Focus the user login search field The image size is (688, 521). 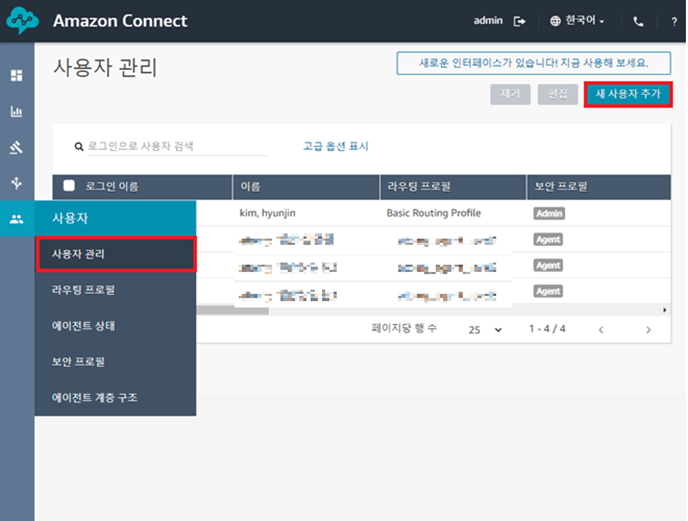click(177, 146)
